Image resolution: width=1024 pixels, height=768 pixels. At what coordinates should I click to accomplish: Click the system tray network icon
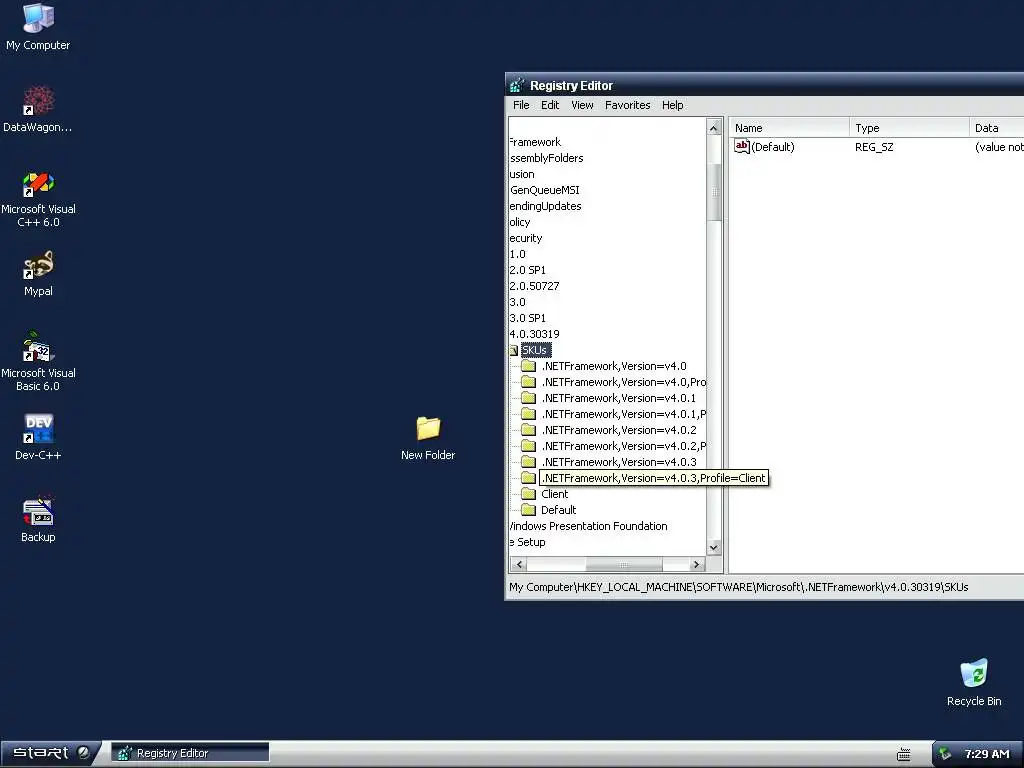tap(945, 754)
